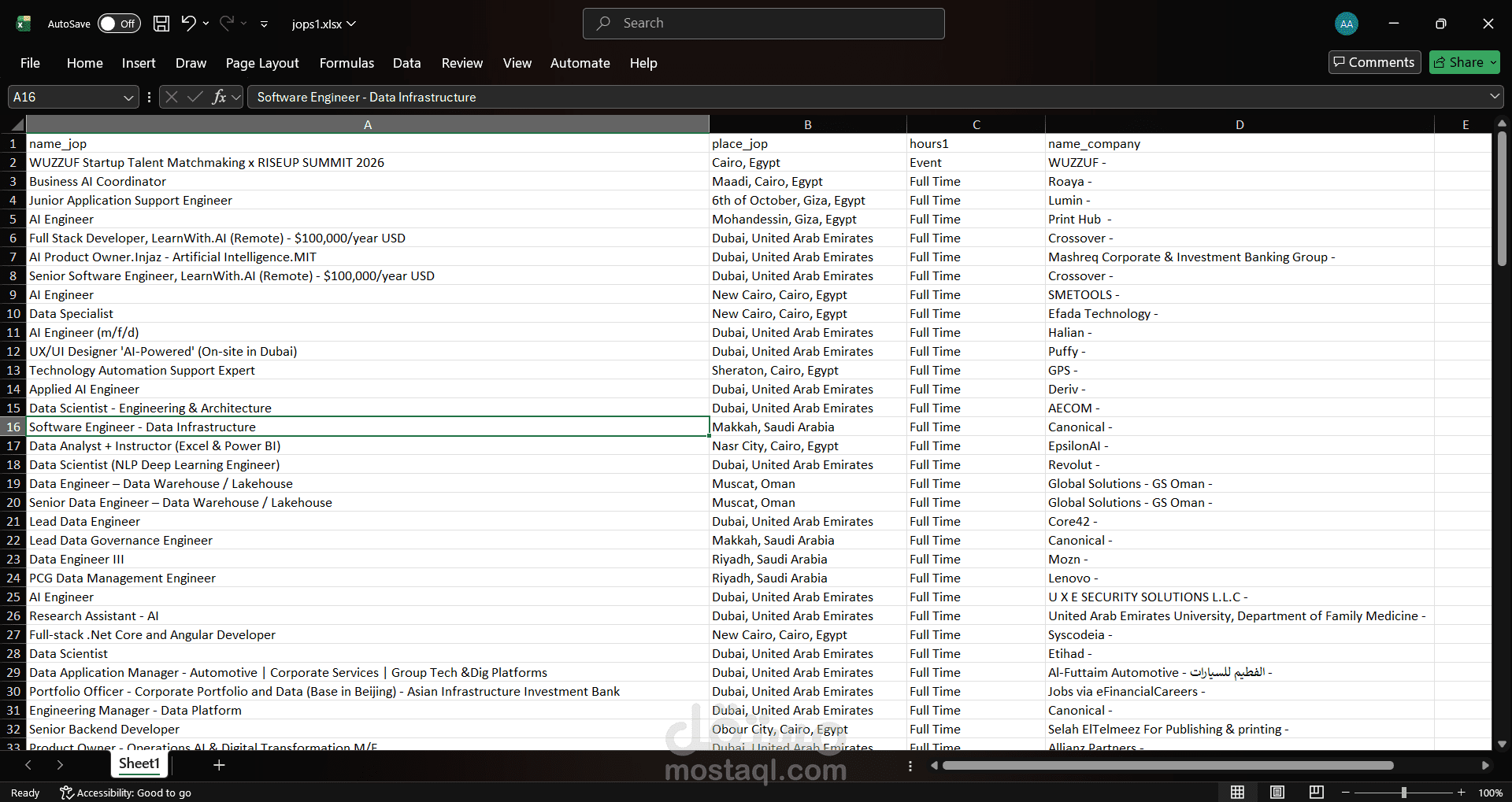Screen dimensions: 1512x802
Task: Select column A header
Action: click(x=368, y=124)
